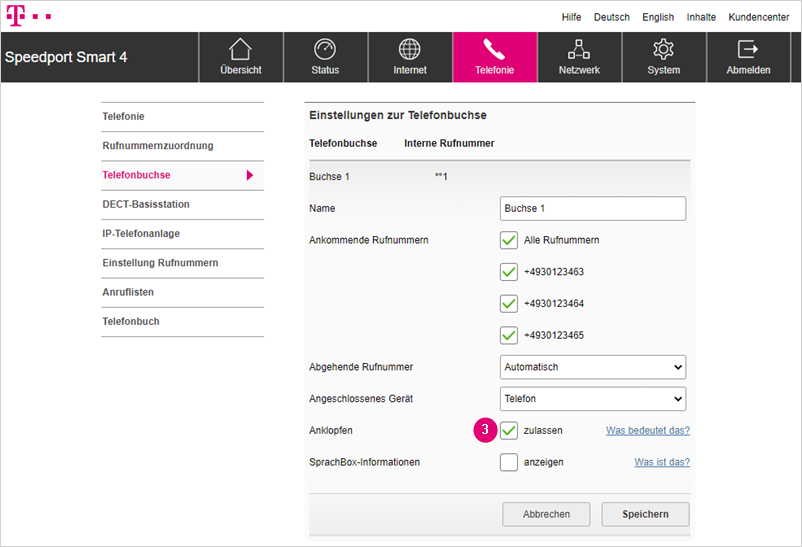Open Anruflisten in the sidebar
802x547 pixels.
183,292
